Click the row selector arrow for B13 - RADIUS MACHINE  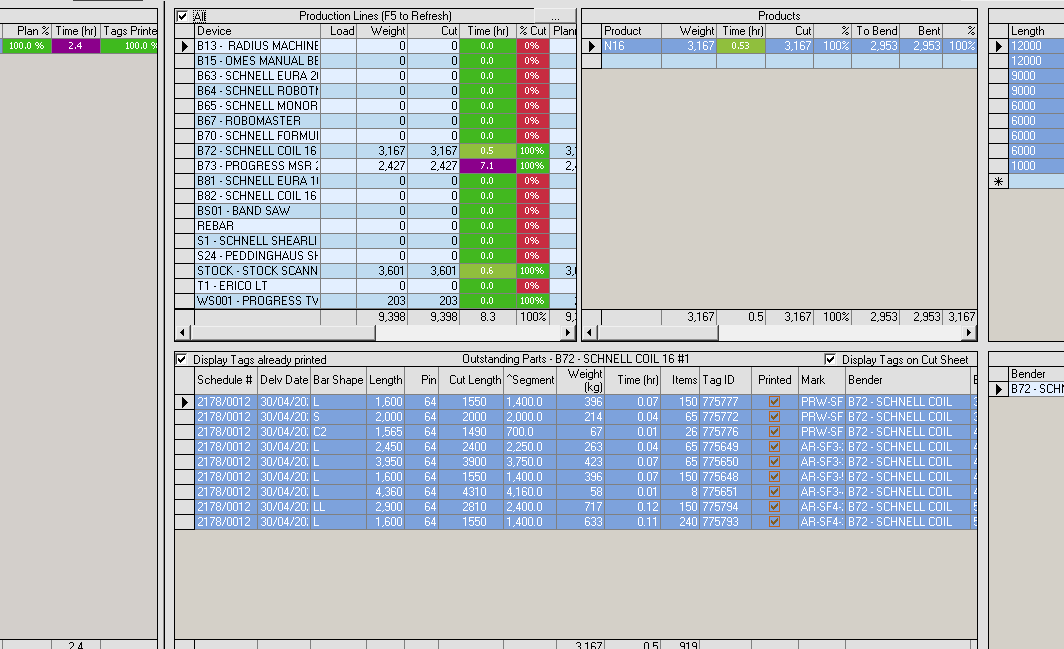pyautogui.click(x=185, y=45)
